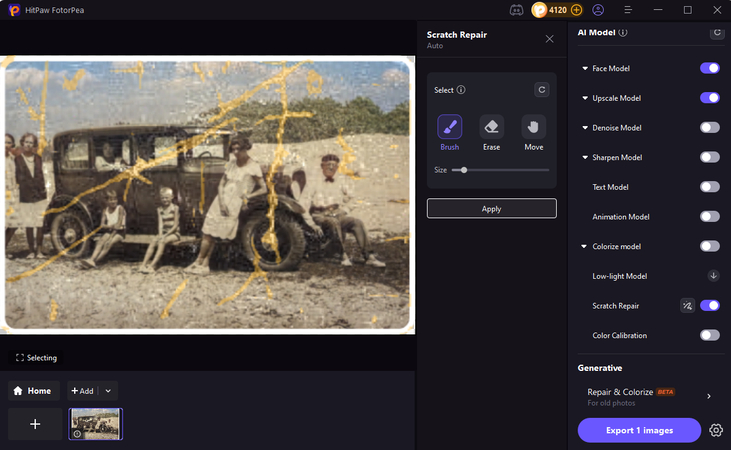The height and width of the screenshot is (450, 731).
Task: Select the vintage car photo thumbnail
Action: pos(96,424)
